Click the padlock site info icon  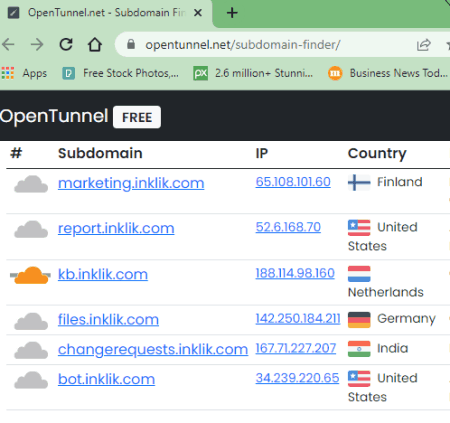(x=131, y=44)
